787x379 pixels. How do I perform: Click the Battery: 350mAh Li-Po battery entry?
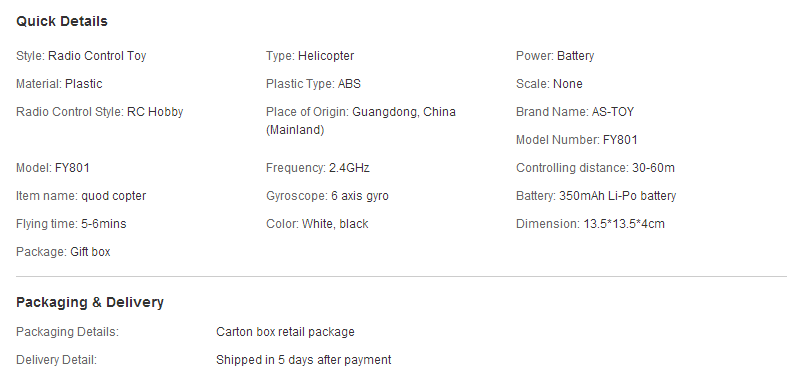click(596, 196)
